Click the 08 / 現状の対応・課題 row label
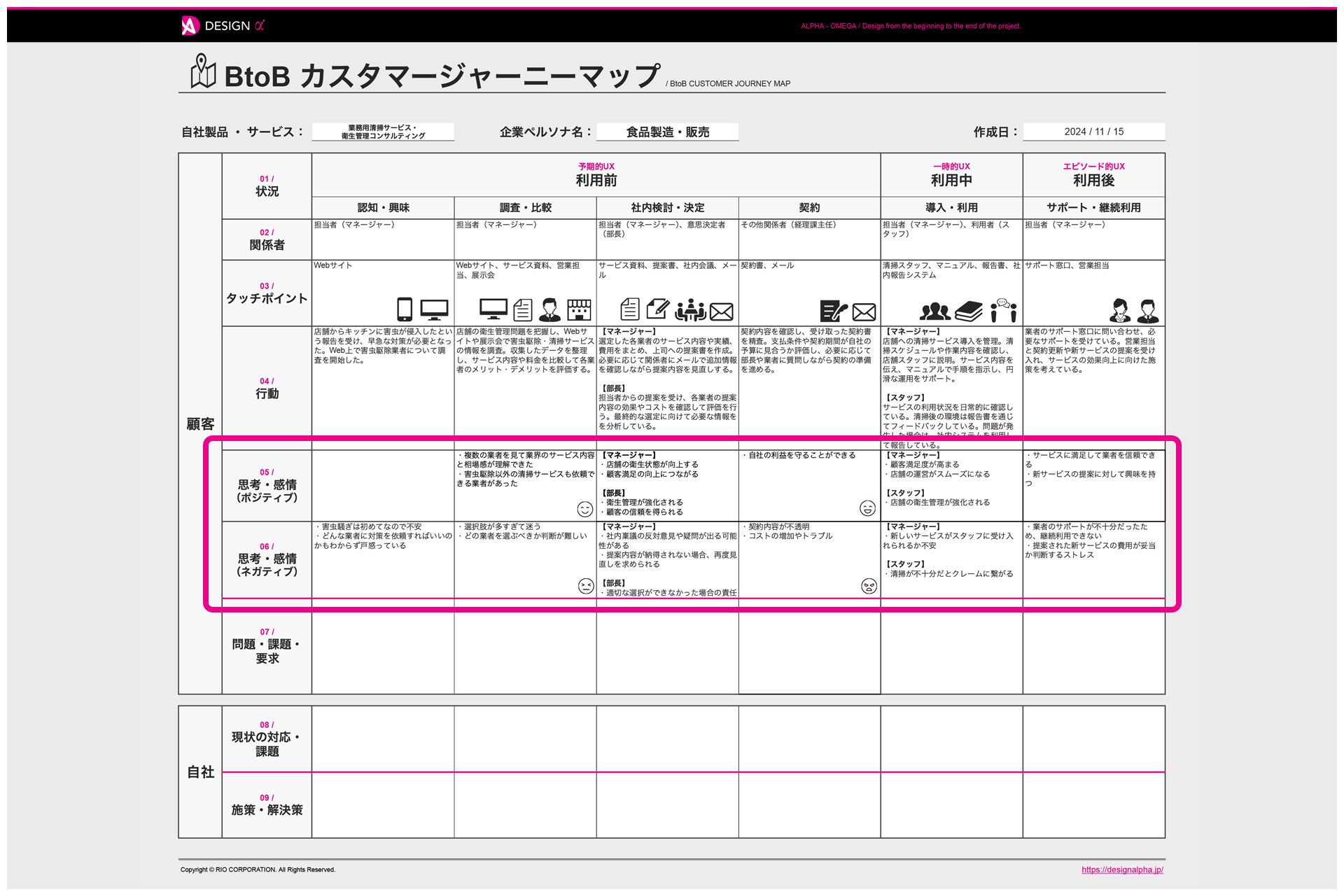1344x896 pixels. [267, 738]
